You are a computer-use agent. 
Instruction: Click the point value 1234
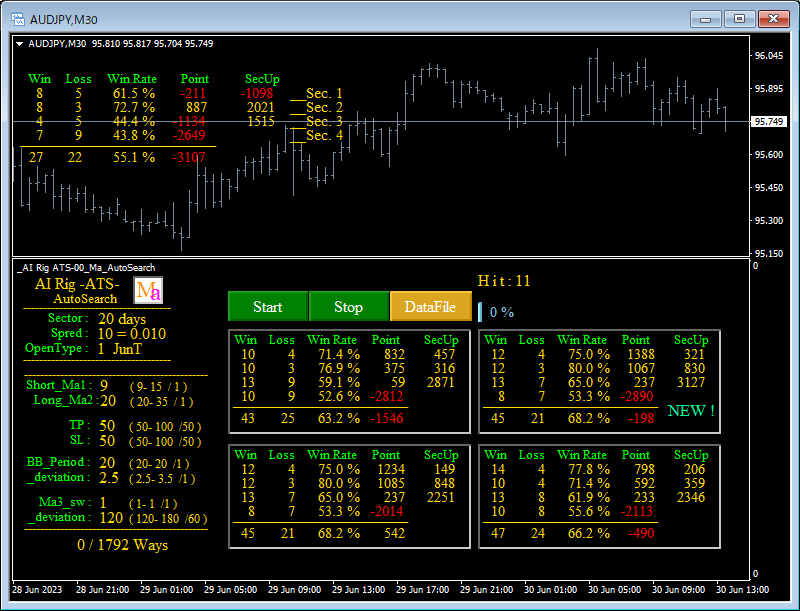[x=391, y=469]
